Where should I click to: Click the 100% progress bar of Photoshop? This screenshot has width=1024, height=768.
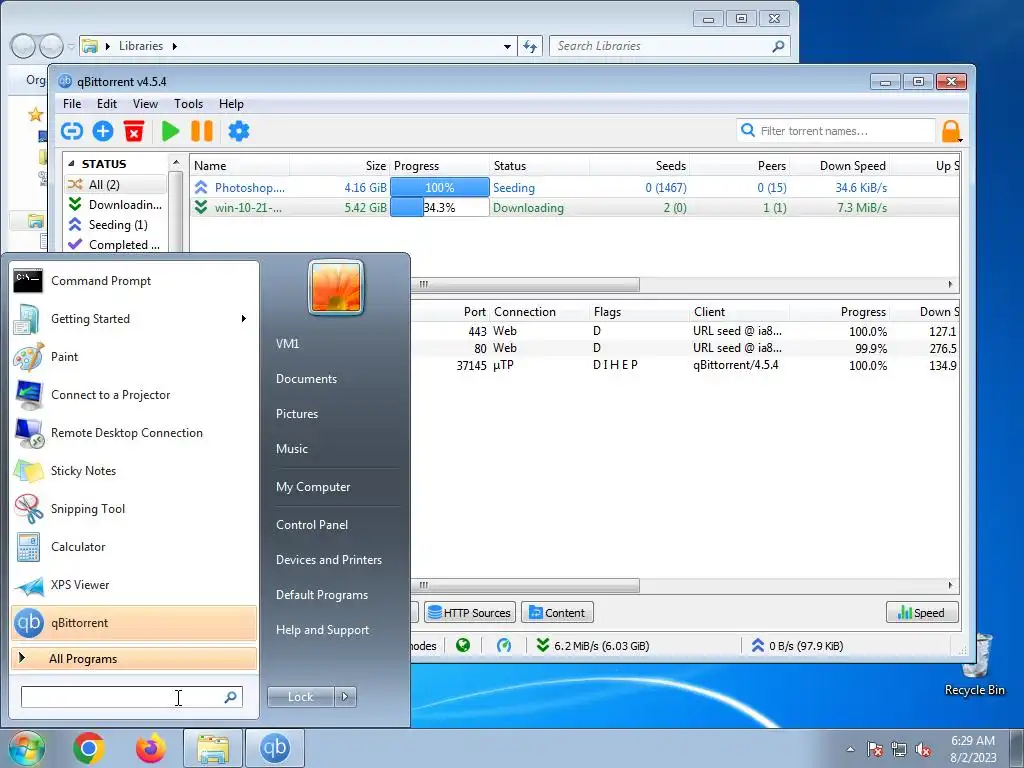click(440, 187)
